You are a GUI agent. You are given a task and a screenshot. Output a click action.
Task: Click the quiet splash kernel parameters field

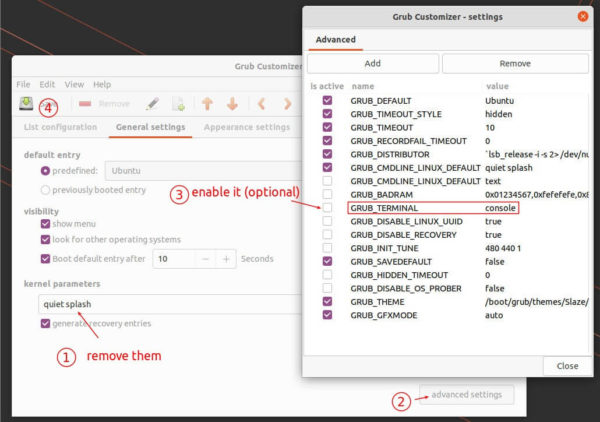pyautogui.click(x=170, y=304)
